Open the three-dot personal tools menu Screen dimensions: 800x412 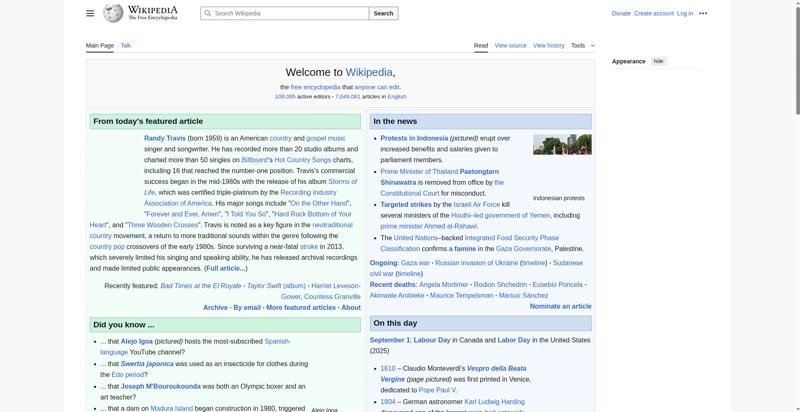(x=703, y=13)
